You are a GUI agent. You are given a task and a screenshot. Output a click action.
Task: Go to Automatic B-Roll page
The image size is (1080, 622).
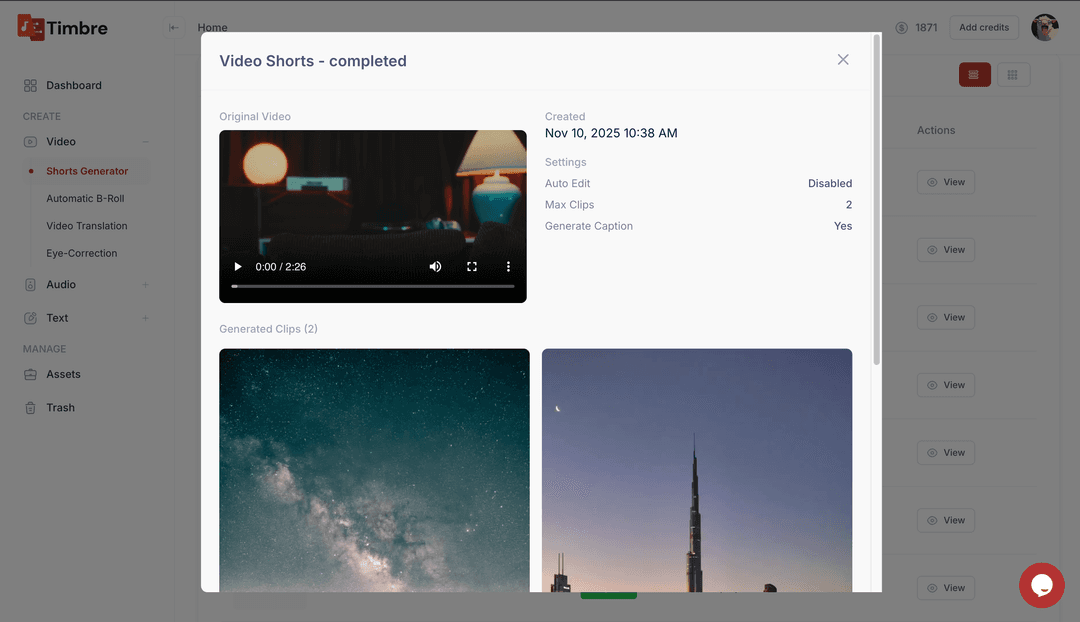click(x=85, y=199)
